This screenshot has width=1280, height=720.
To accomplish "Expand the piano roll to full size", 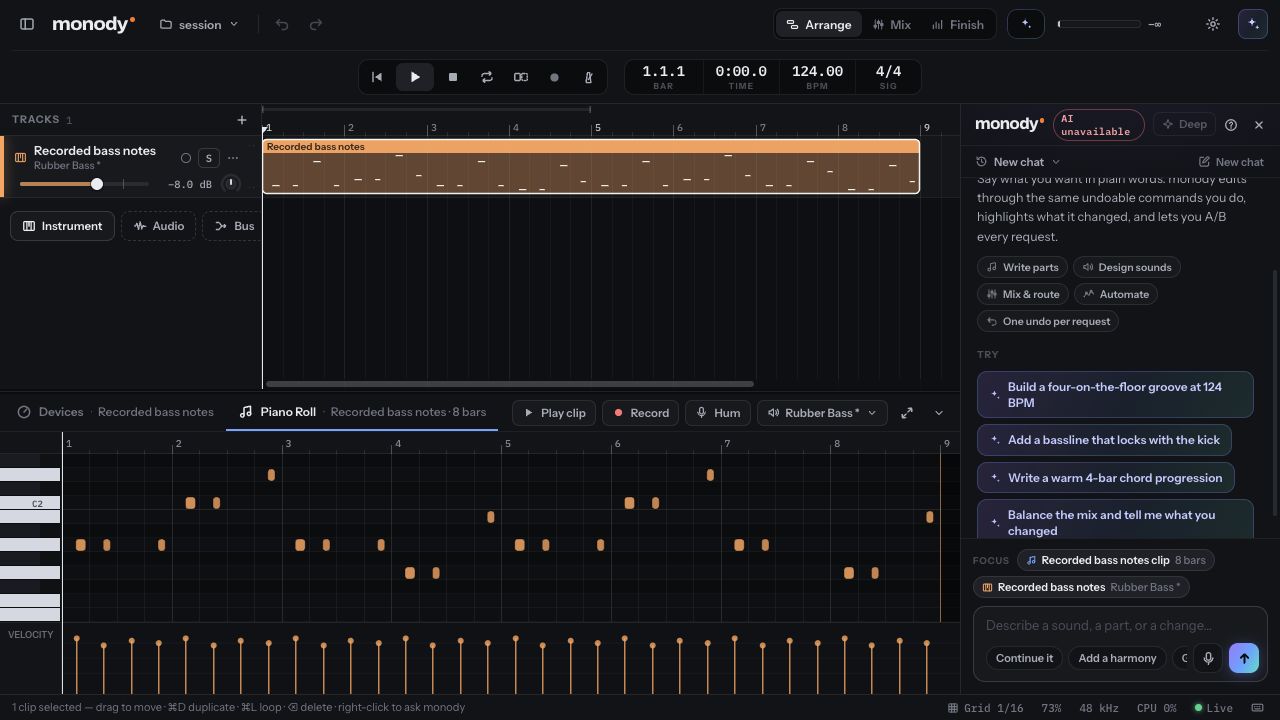I will coord(907,413).
